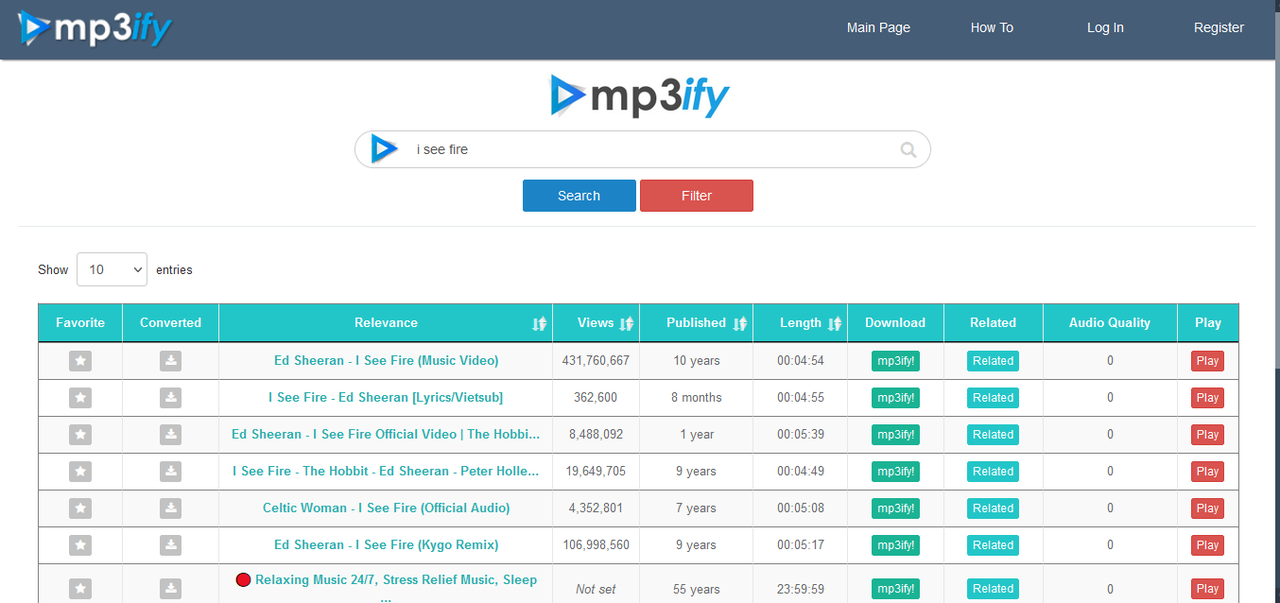Open I See Fire - The Hobbit Peter Holle... link

386,471
